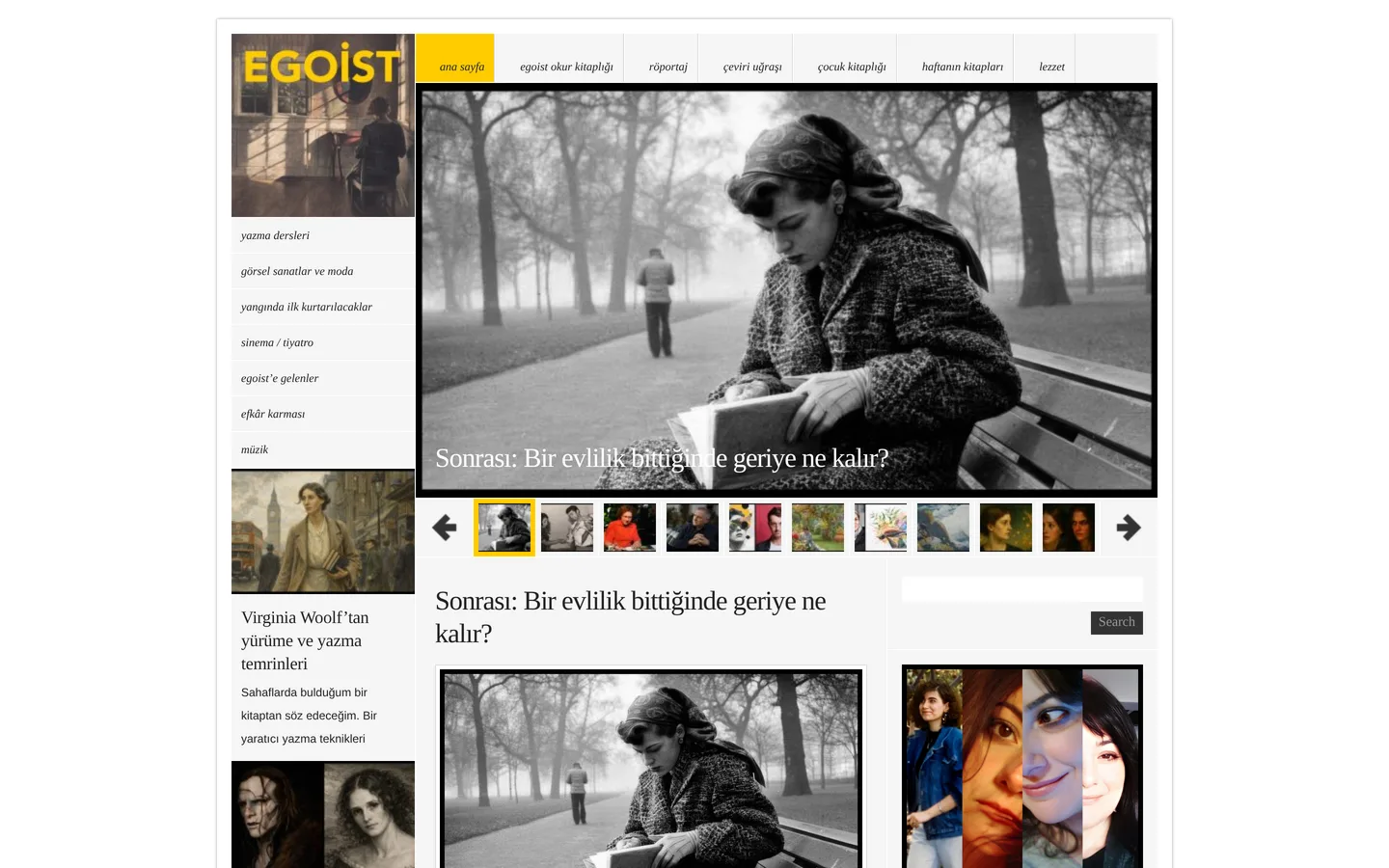Open article heading 'Sonrası: Bir evlilik bittiğinde'
Image resolution: width=1389 pixels, height=868 pixels.
coord(631,617)
